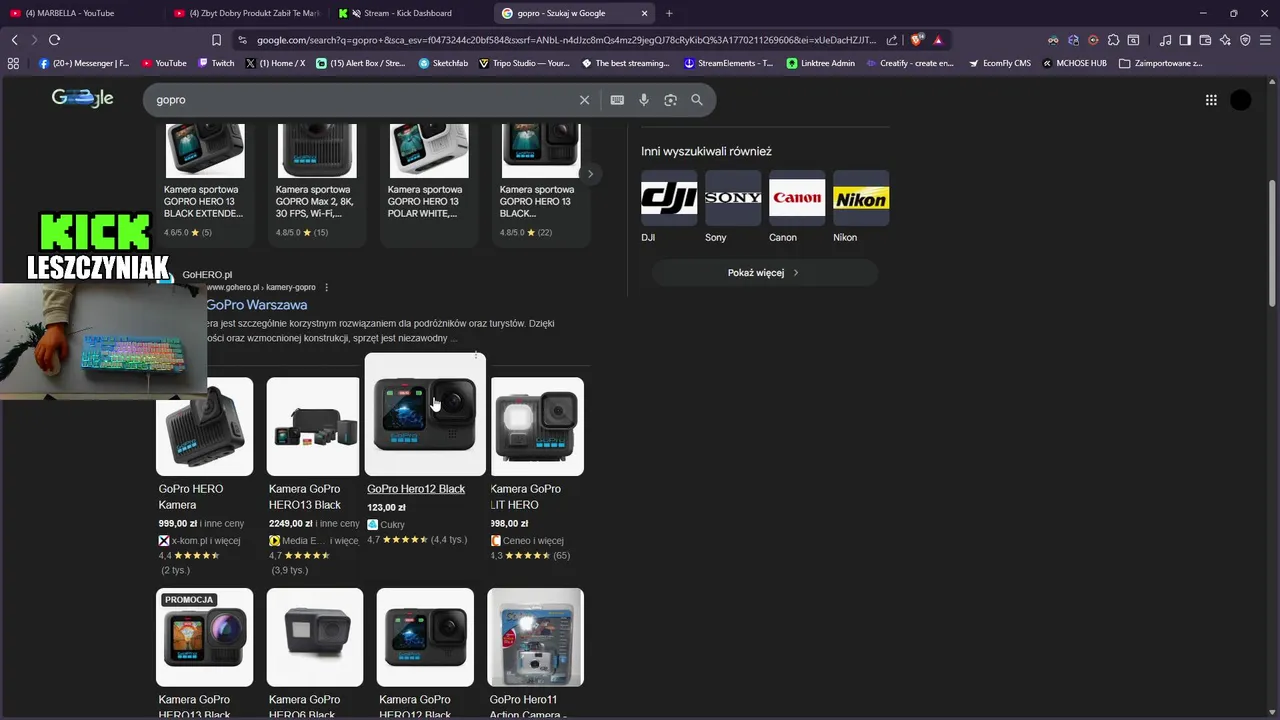The height and width of the screenshot is (720, 1280).
Task: Open MCHOSE HUB bookmark
Action: [1074, 63]
